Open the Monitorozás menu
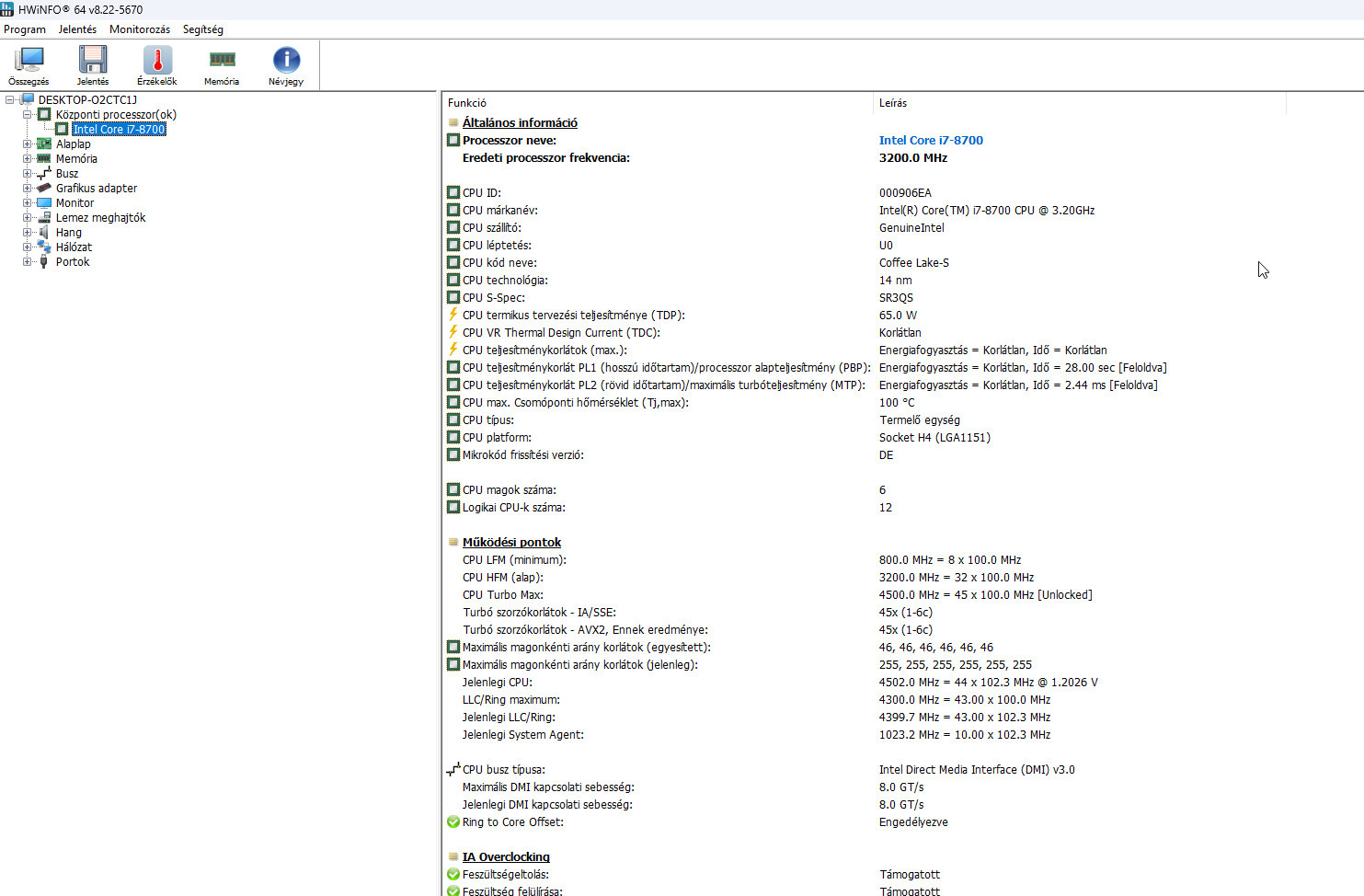Image resolution: width=1364 pixels, height=896 pixels. click(x=139, y=29)
